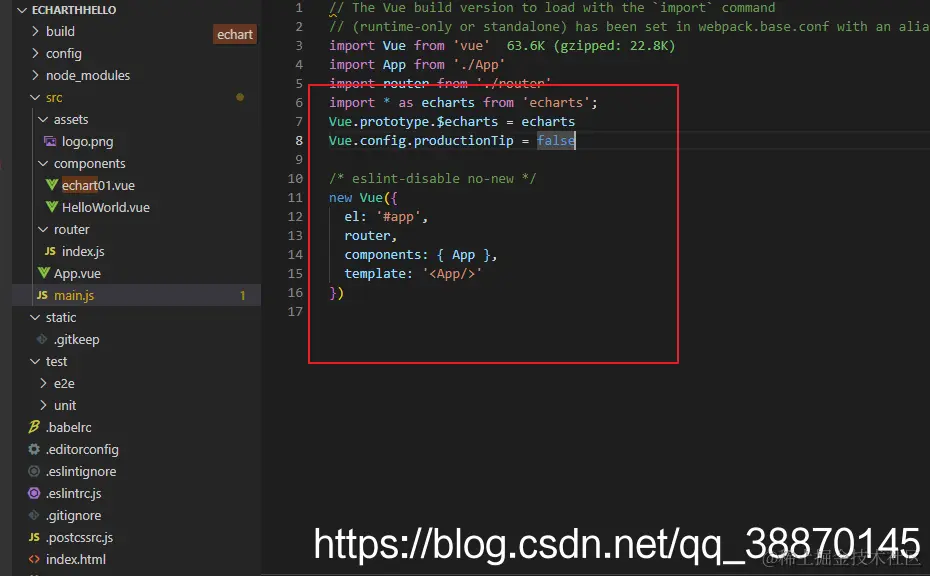Viewport: 930px width, 576px height.
Task: Click the problem count badge on main.js
Action: click(243, 295)
